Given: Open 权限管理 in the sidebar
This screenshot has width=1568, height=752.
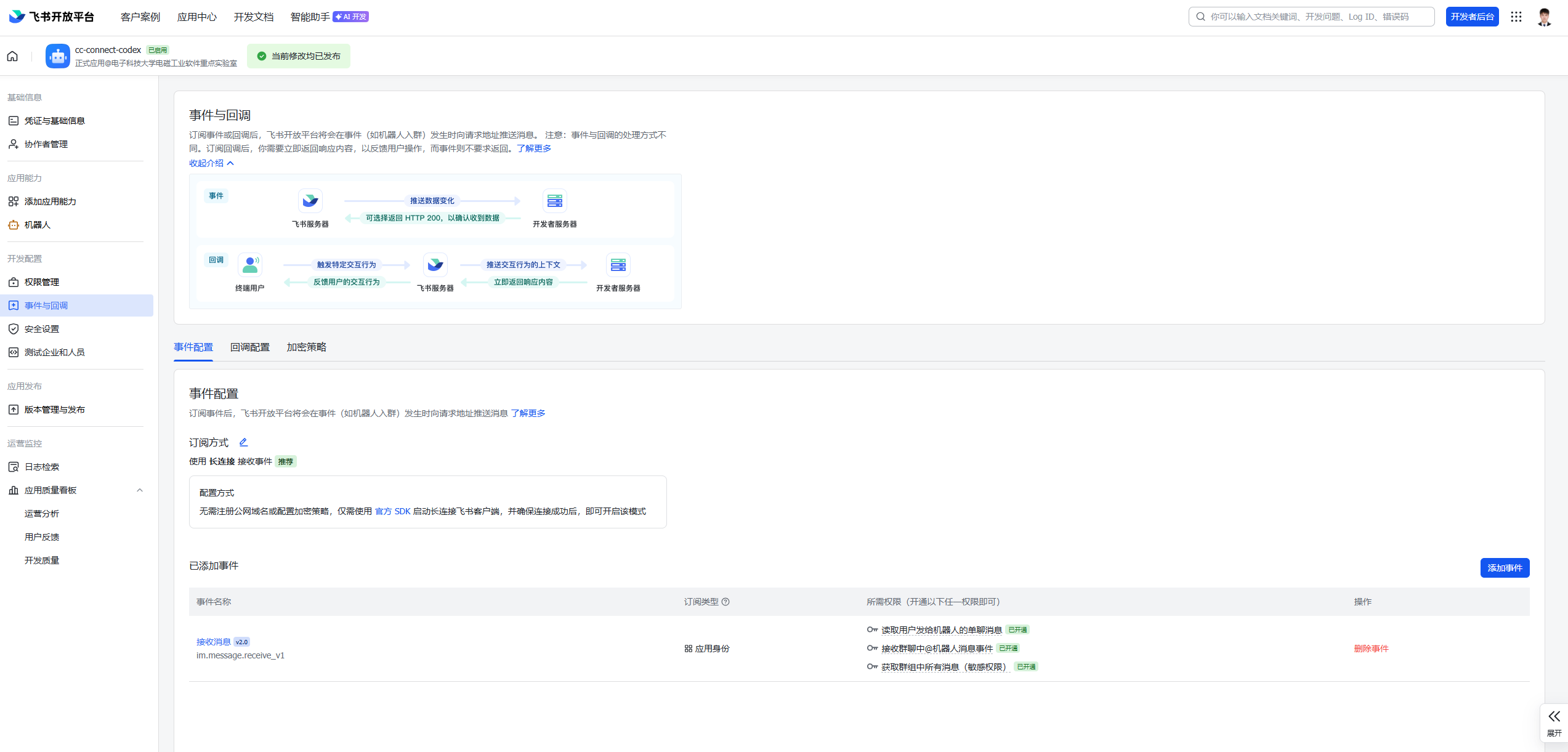Looking at the screenshot, I should pyautogui.click(x=42, y=282).
